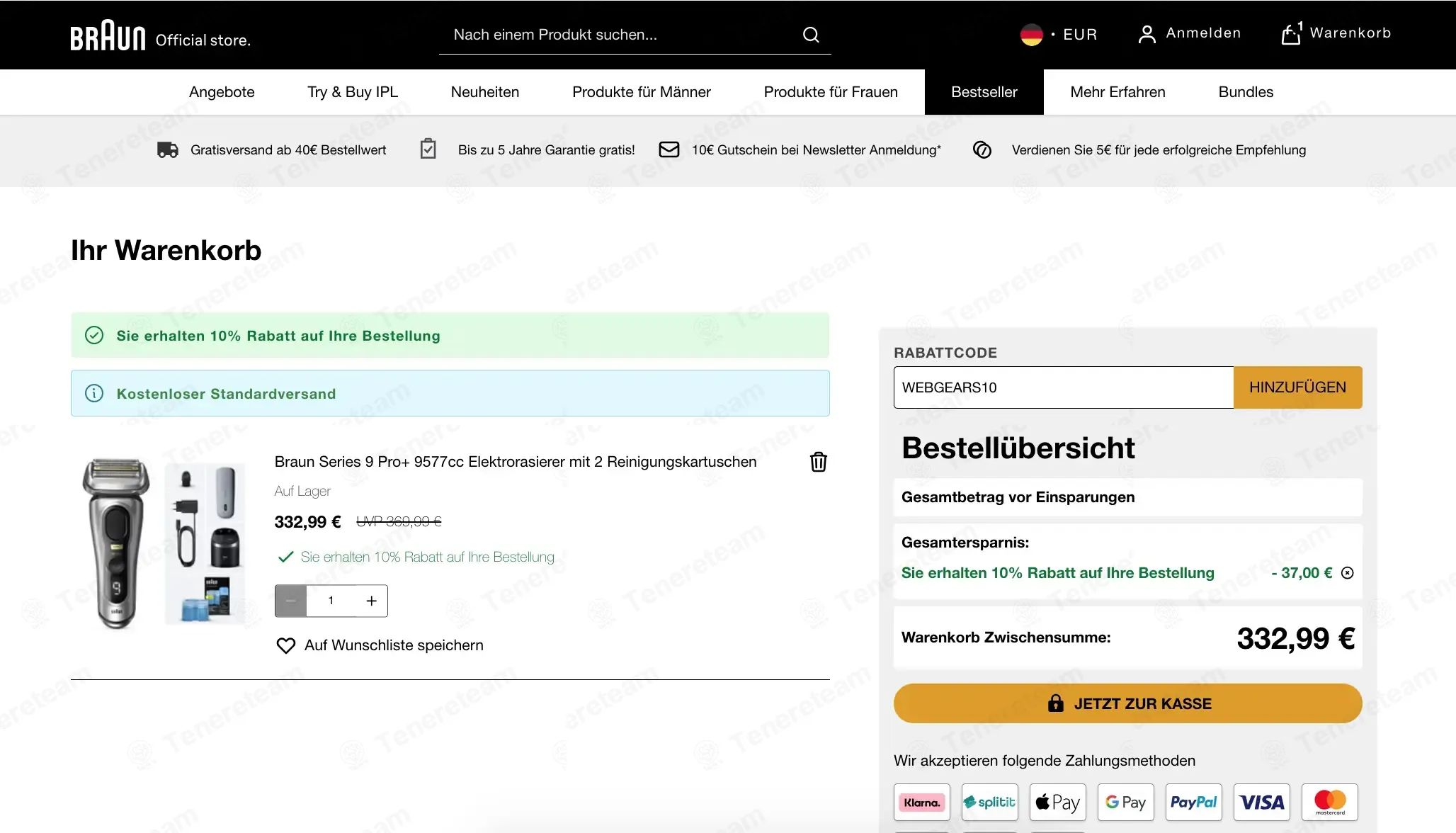
Task: Increase quantity with plus button
Action: pos(371,601)
